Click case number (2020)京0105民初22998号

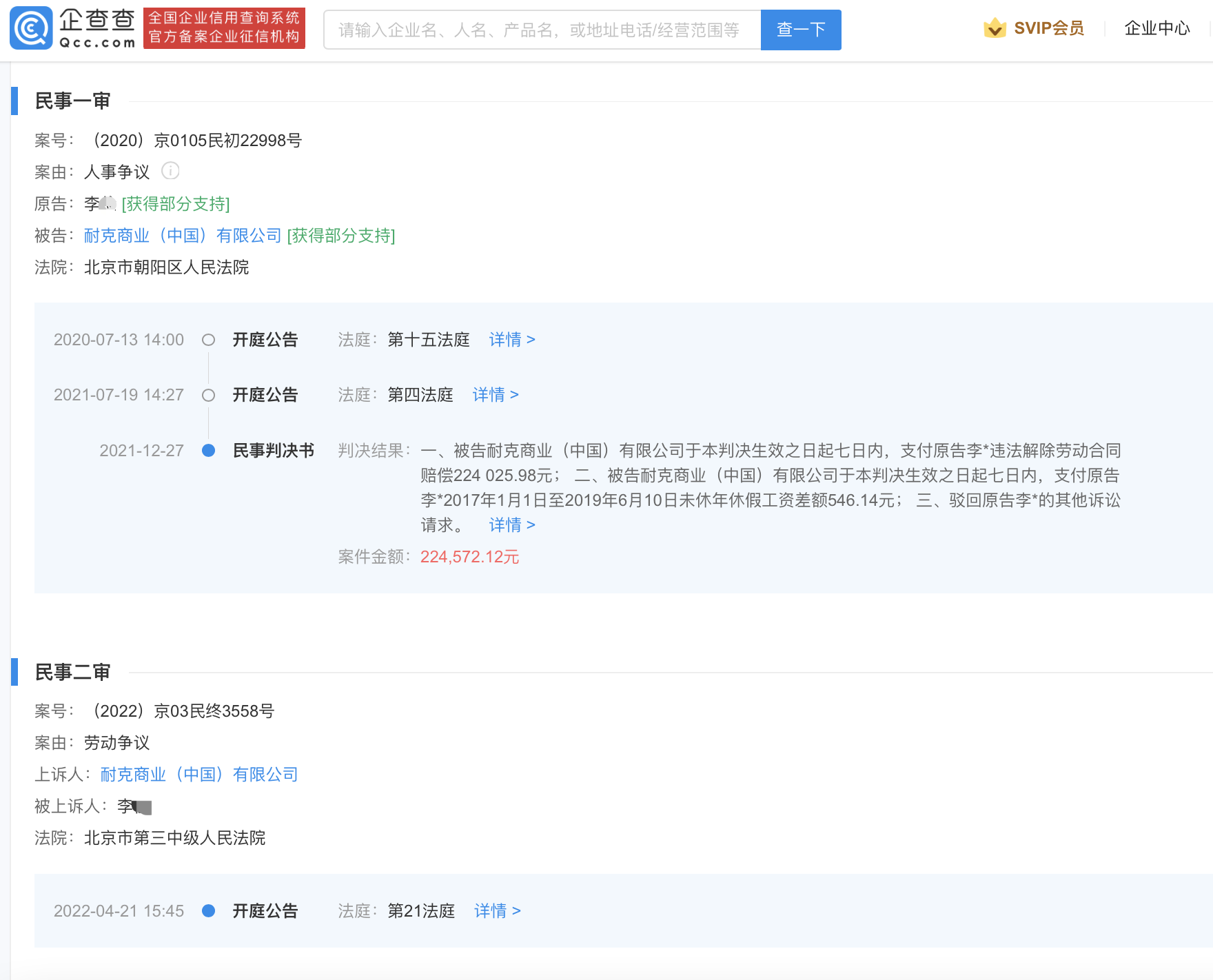pyautogui.click(x=194, y=141)
